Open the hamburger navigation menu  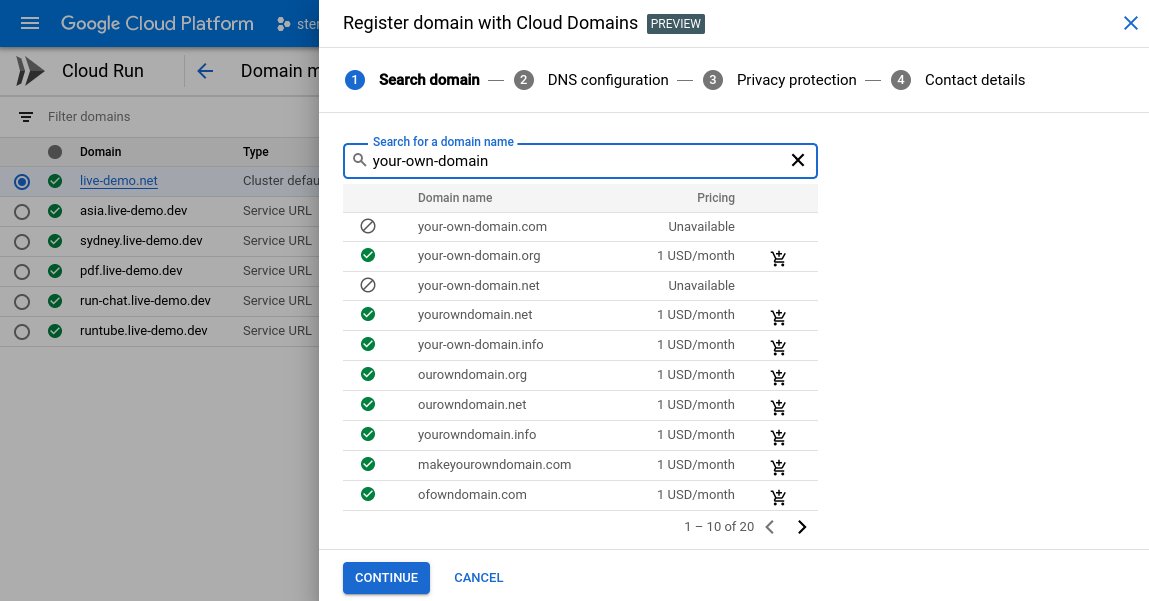click(x=30, y=23)
